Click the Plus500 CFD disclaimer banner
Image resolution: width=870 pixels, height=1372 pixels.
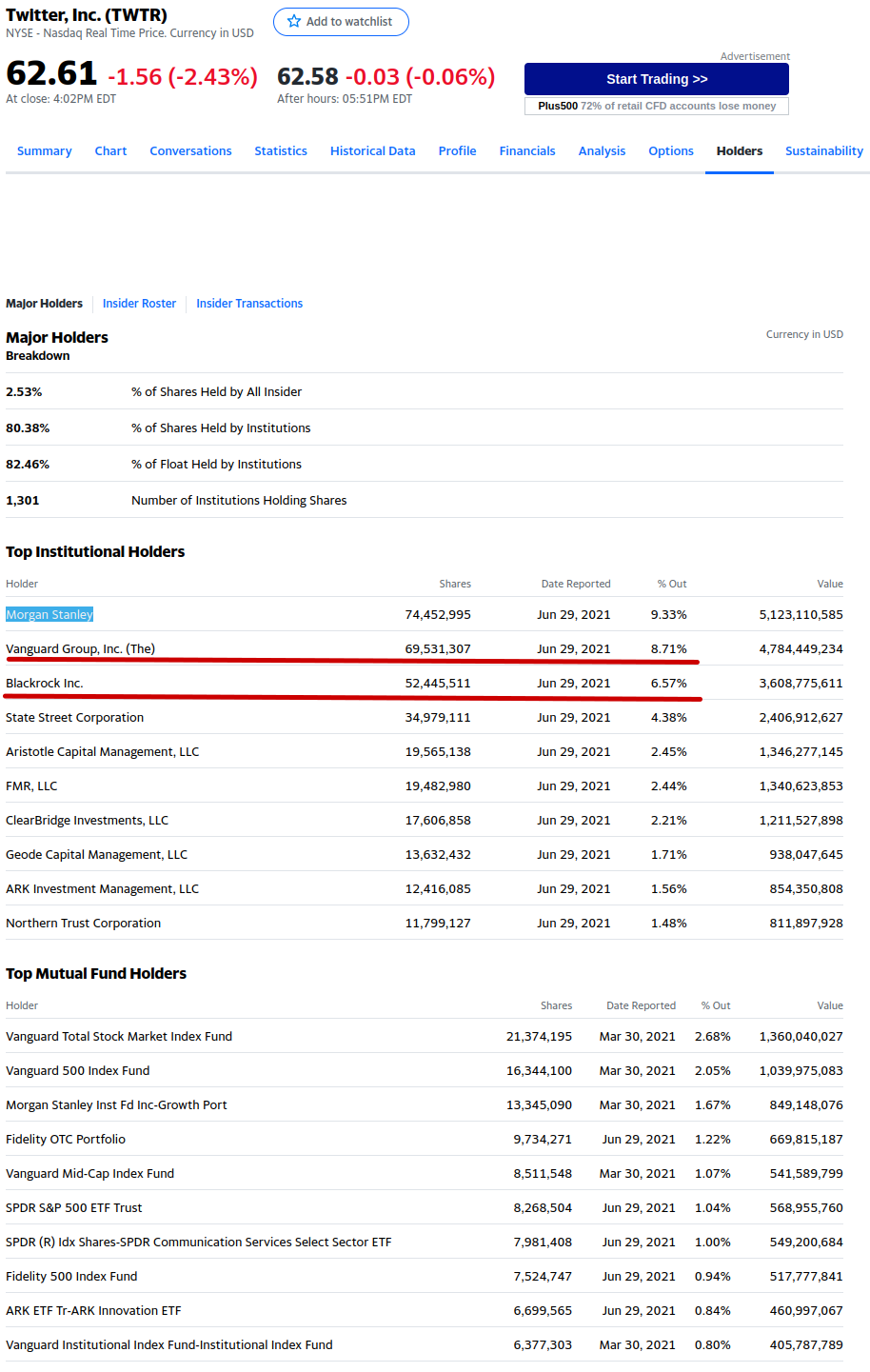(x=657, y=106)
